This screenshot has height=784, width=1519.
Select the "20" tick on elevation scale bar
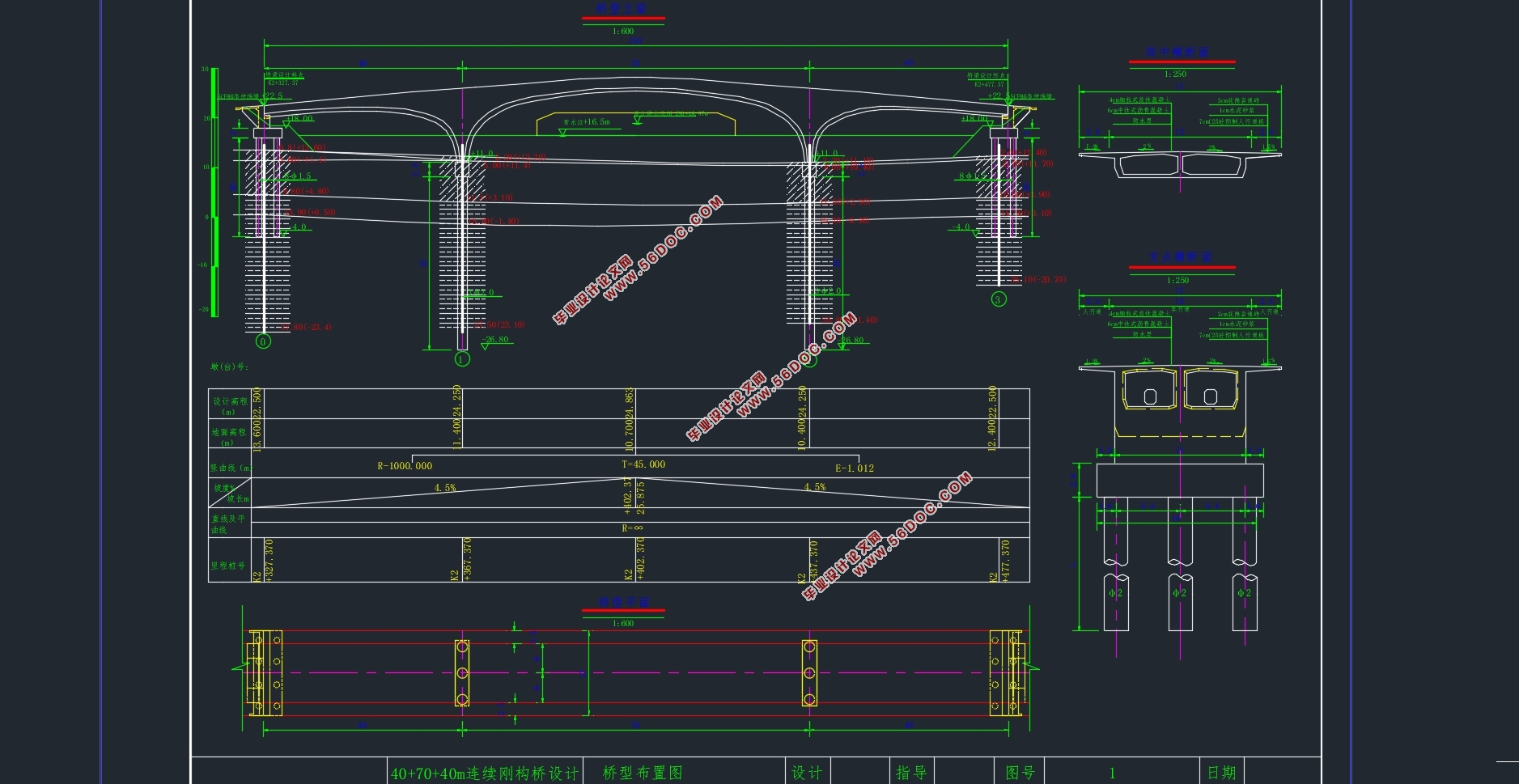(206, 118)
